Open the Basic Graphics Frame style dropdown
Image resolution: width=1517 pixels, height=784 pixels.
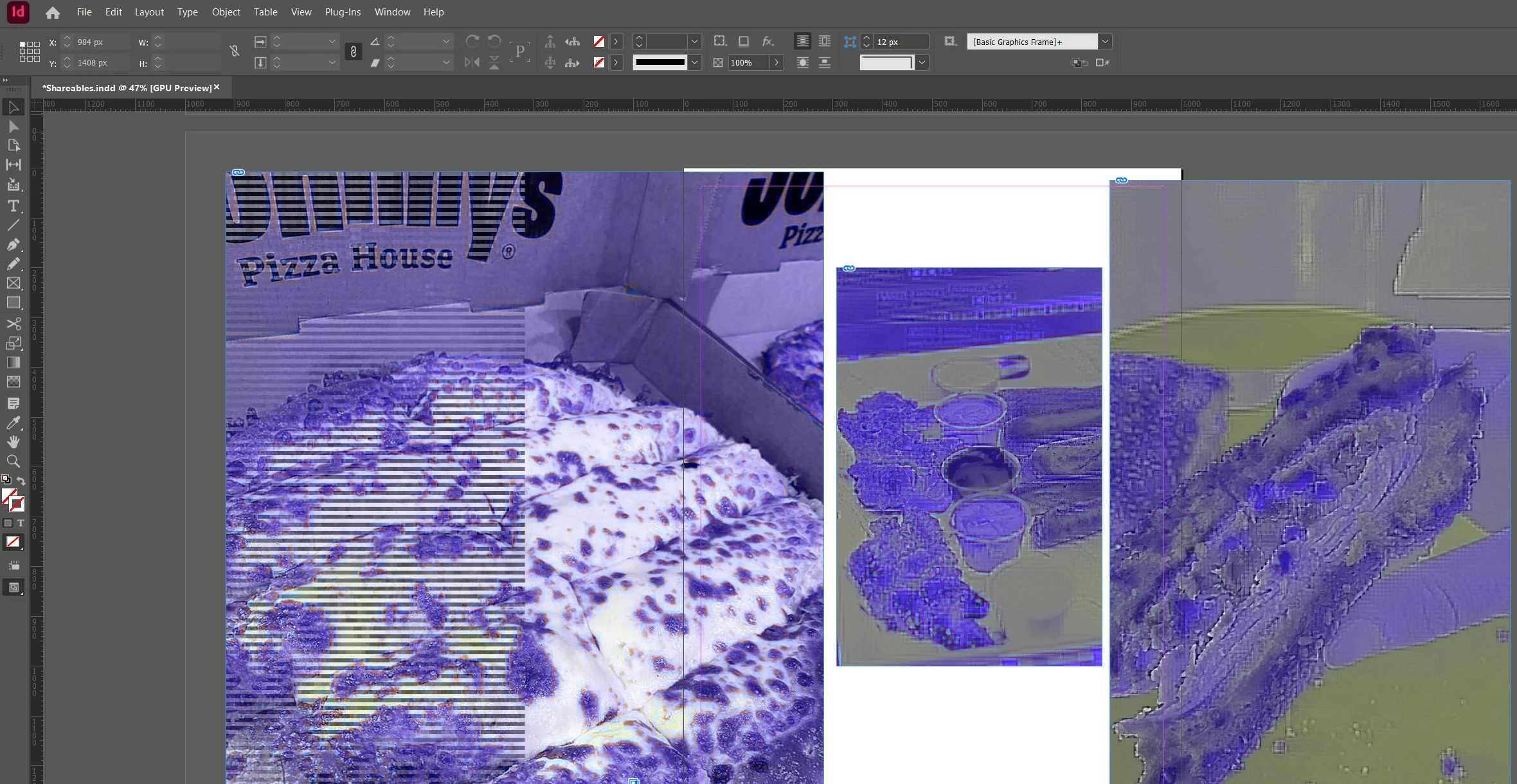coord(1104,42)
